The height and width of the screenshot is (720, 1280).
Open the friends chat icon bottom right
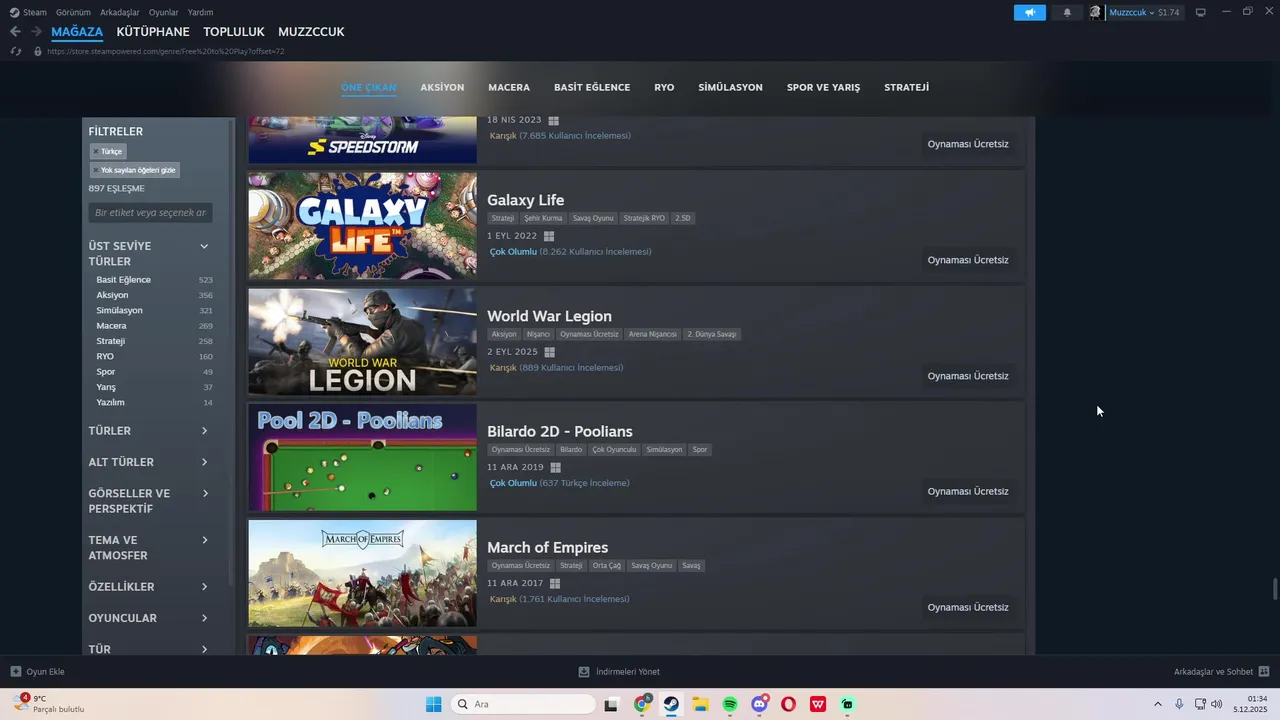(1264, 671)
